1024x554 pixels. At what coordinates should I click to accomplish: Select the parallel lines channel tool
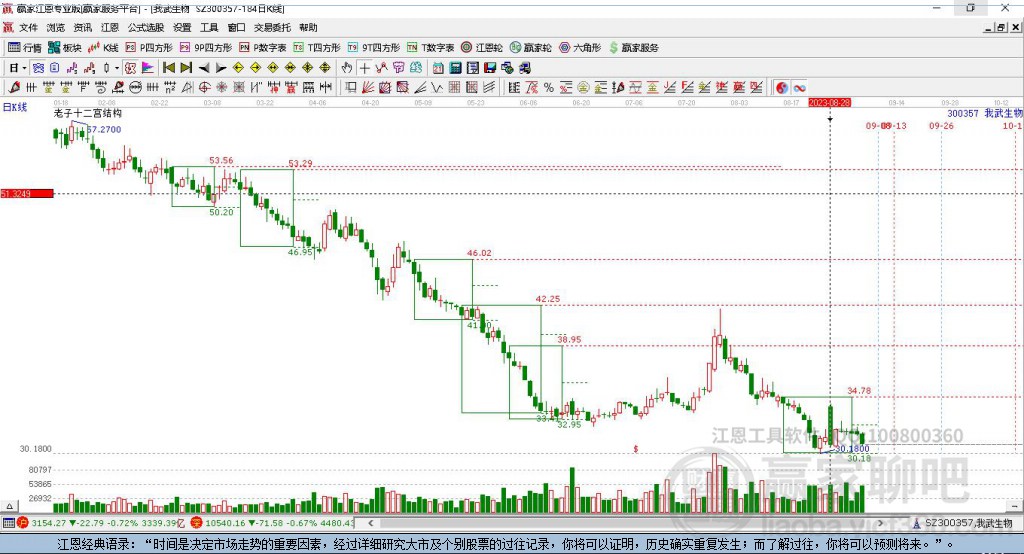tap(489, 88)
